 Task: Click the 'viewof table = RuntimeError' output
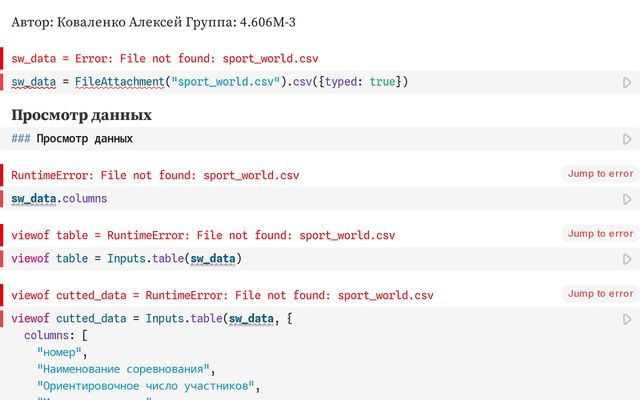[x=203, y=235]
